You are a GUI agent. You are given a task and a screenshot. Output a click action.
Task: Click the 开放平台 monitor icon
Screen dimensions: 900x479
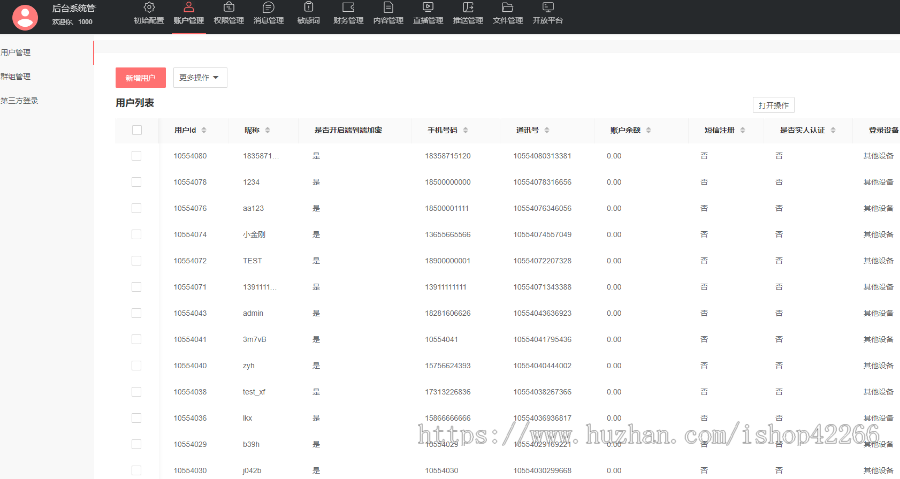click(548, 8)
